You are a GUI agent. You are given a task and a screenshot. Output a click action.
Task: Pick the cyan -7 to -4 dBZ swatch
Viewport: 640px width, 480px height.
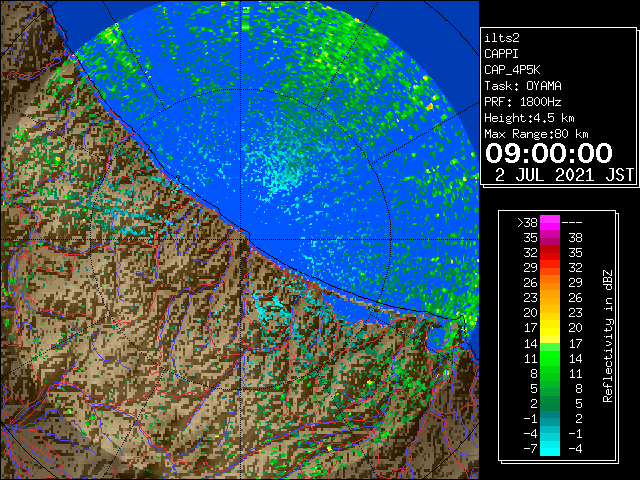click(550, 448)
